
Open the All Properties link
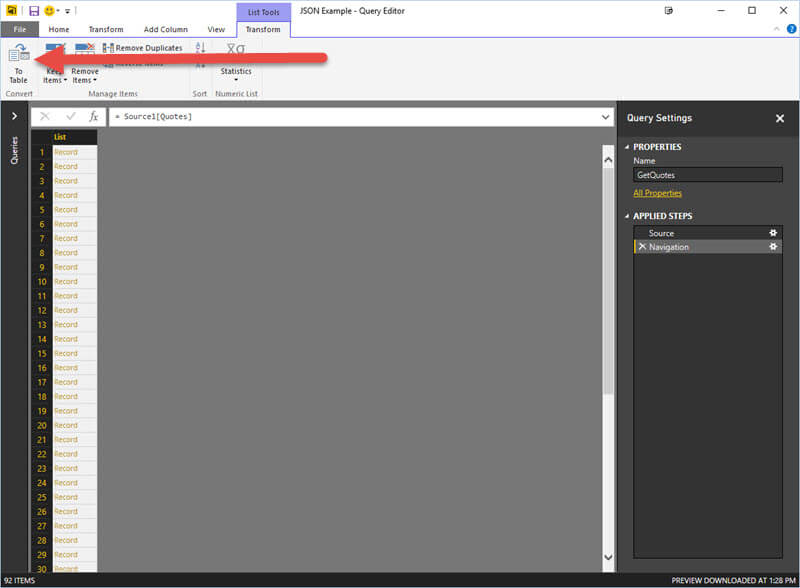[657, 193]
